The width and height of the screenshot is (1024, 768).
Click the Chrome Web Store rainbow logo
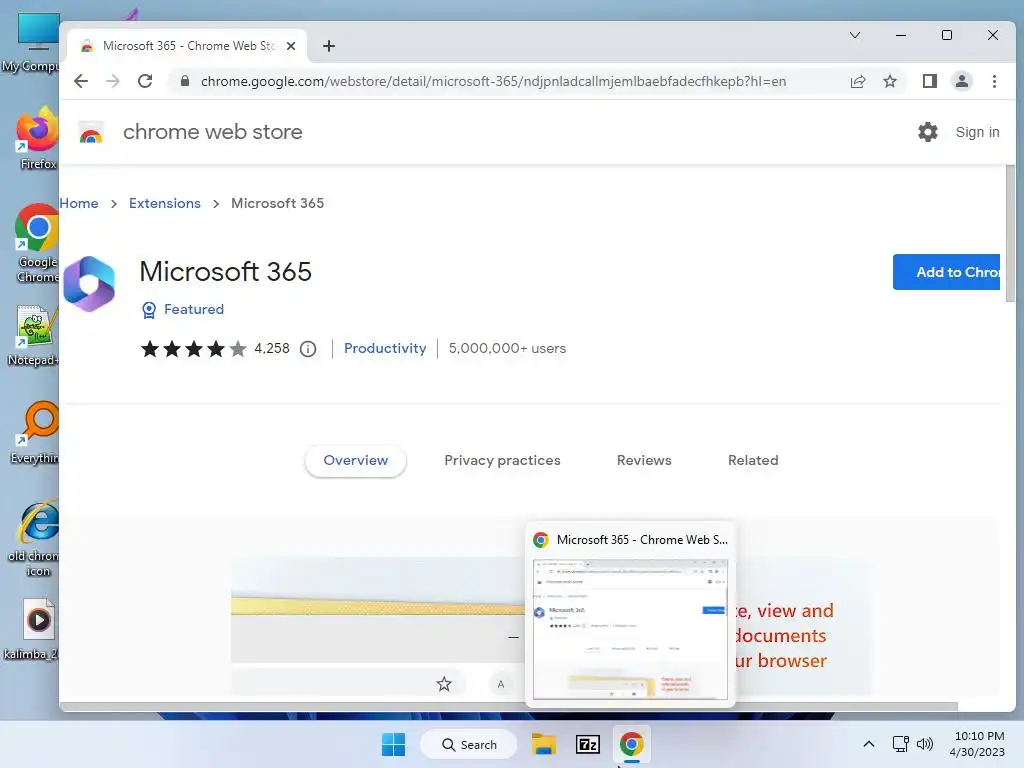tap(91, 132)
